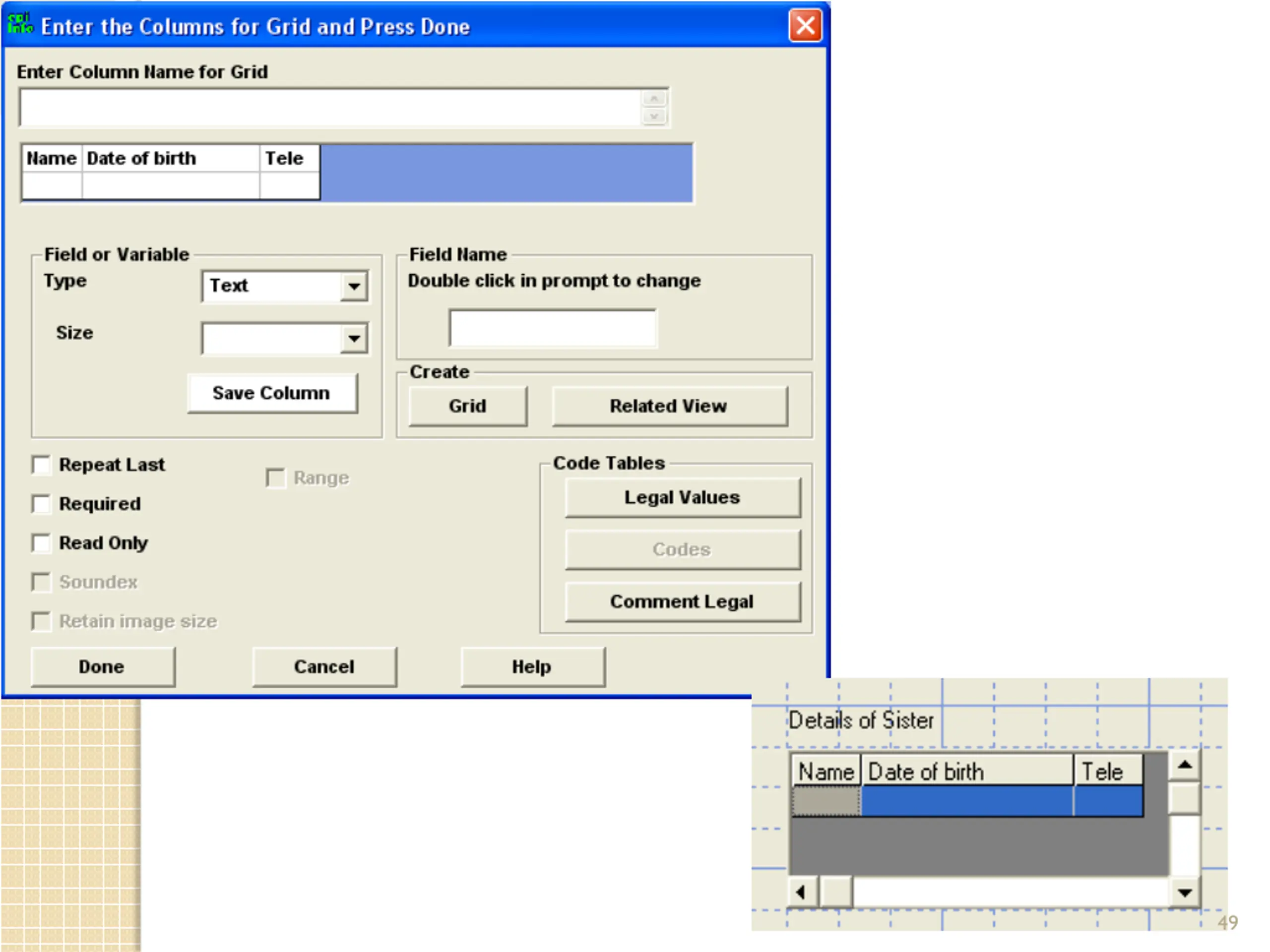Screen dimensions: 1270x952
Task: Click the sister grid vertical scrollbar thumb
Action: (x=1185, y=798)
